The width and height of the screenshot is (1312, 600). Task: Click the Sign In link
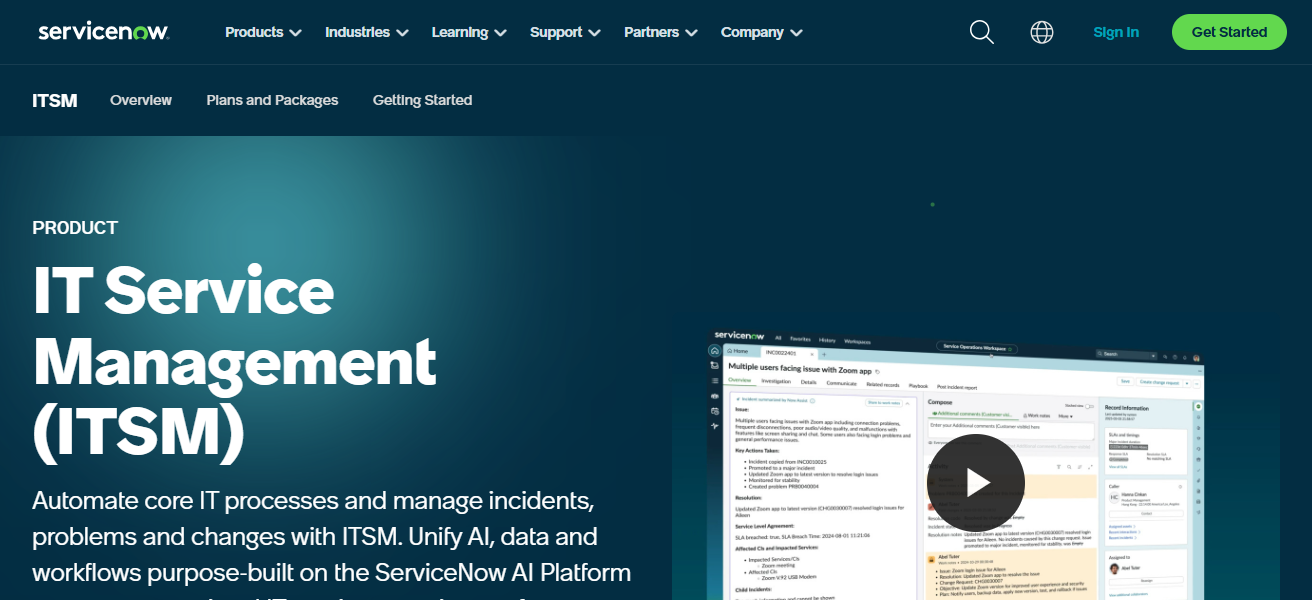pos(1116,32)
